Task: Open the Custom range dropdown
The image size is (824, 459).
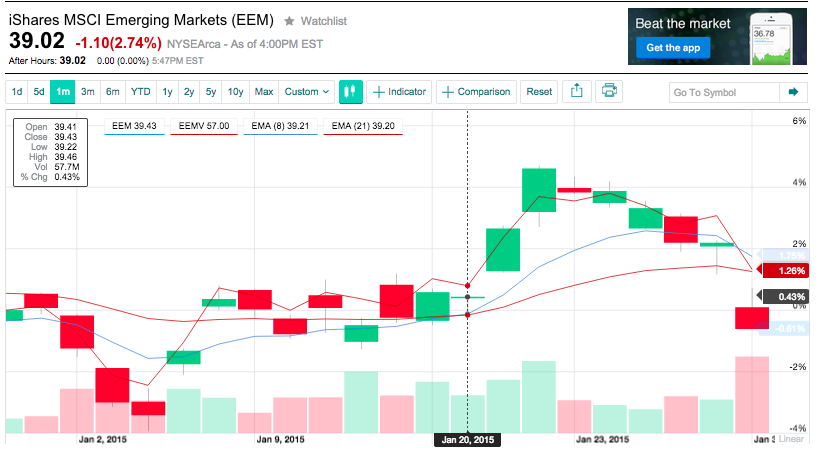Action: (306, 91)
